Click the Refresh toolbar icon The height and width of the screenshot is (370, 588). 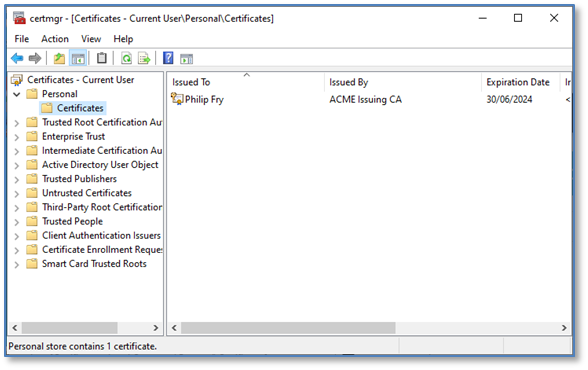pyautogui.click(x=126, y=58)
